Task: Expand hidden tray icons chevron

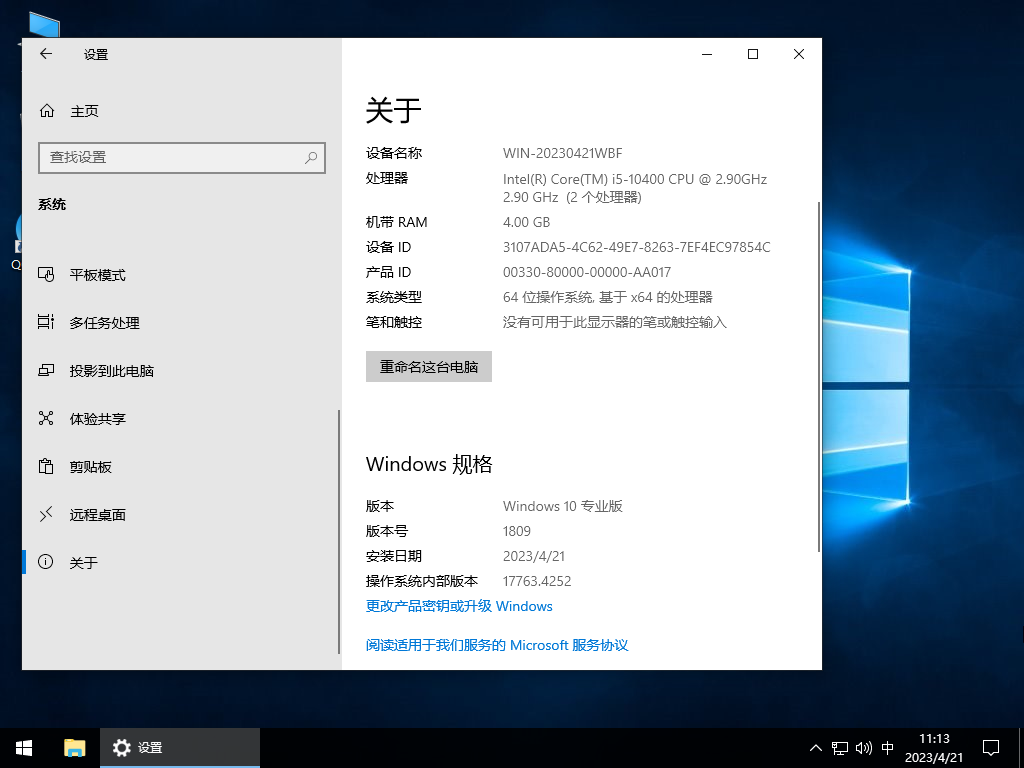Action: click(x=816, y=747)
